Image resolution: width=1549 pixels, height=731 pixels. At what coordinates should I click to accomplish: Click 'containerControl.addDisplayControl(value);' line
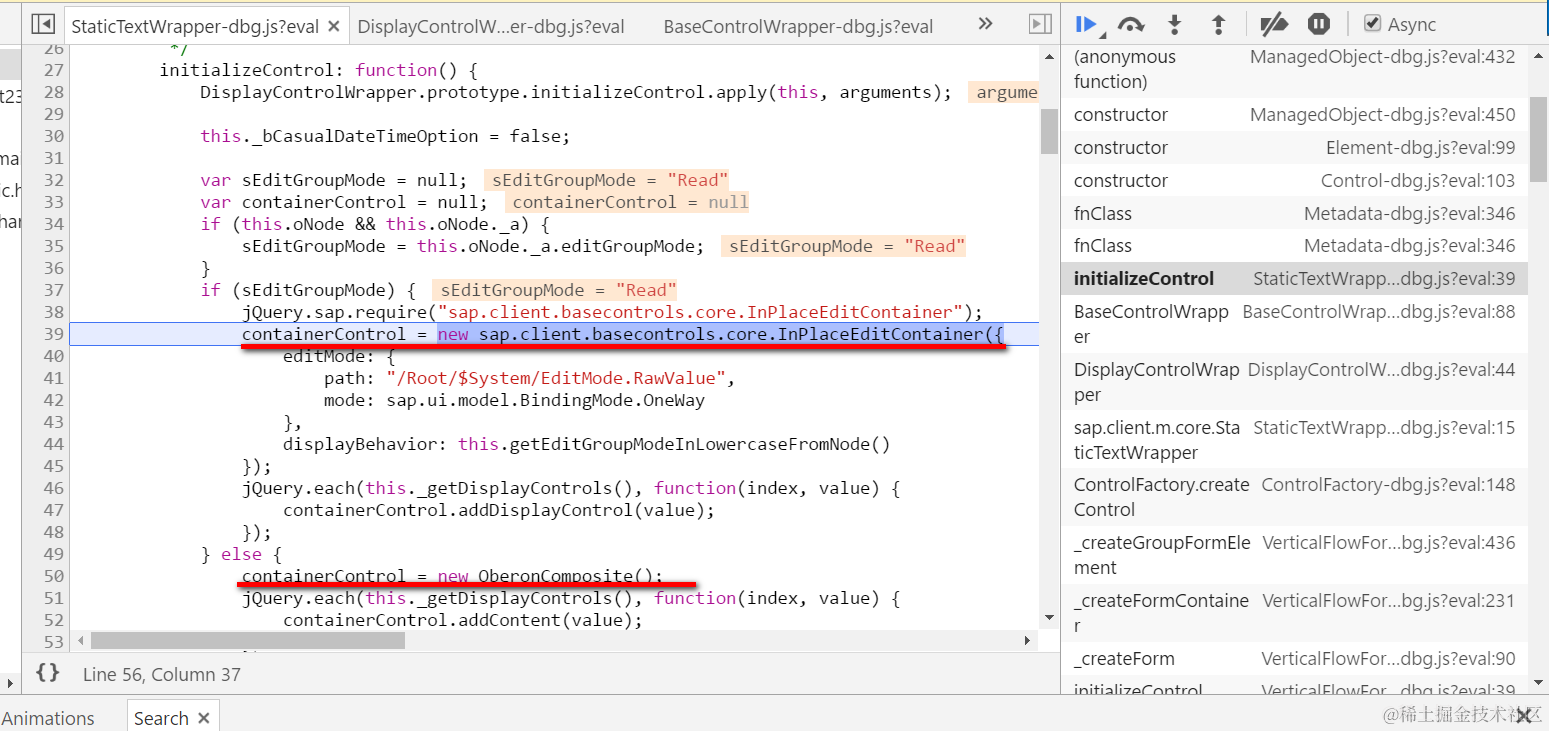499,510
